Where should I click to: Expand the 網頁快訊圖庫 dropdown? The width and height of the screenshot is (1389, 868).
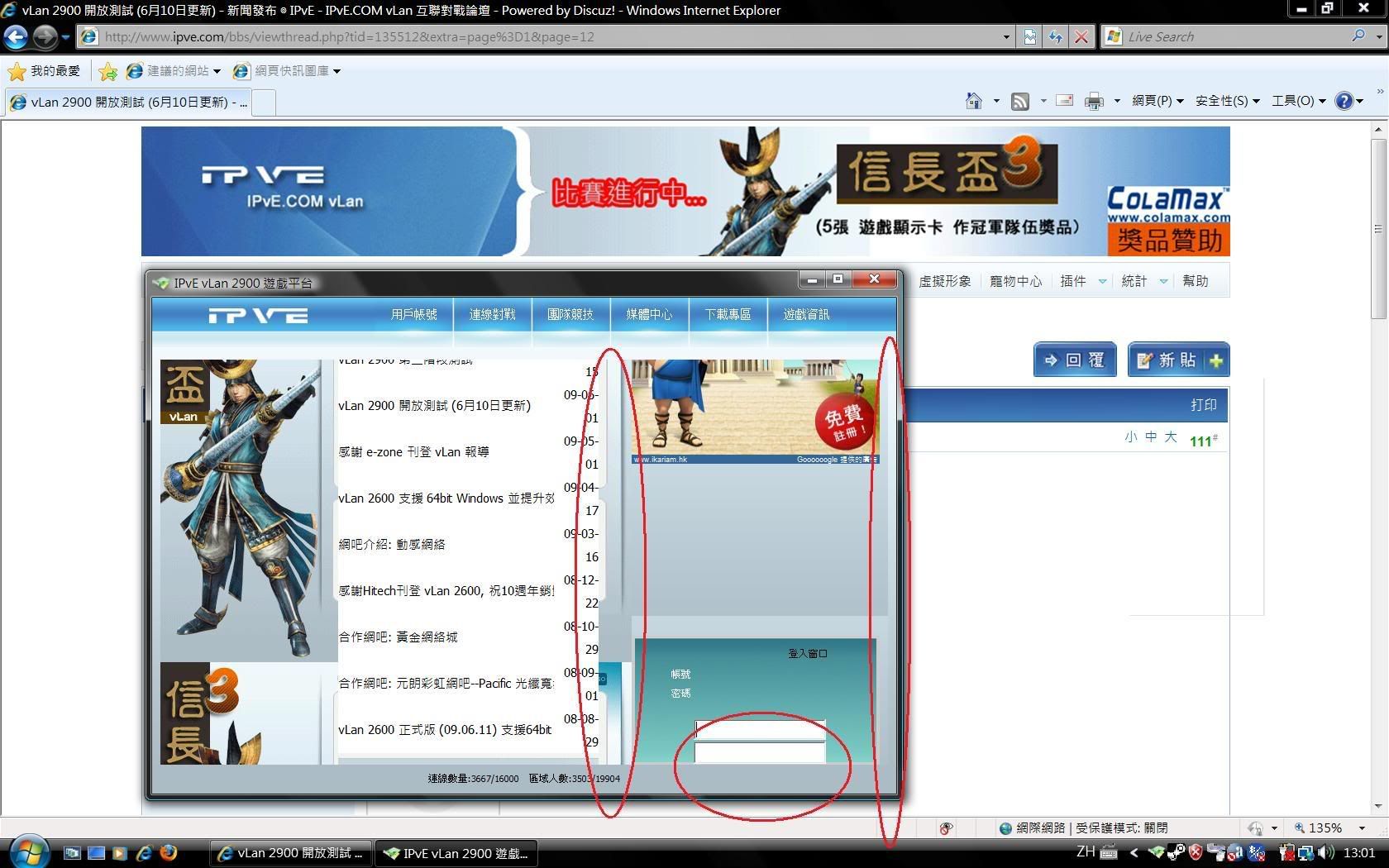pyautogui.click(x=337, y=72)
